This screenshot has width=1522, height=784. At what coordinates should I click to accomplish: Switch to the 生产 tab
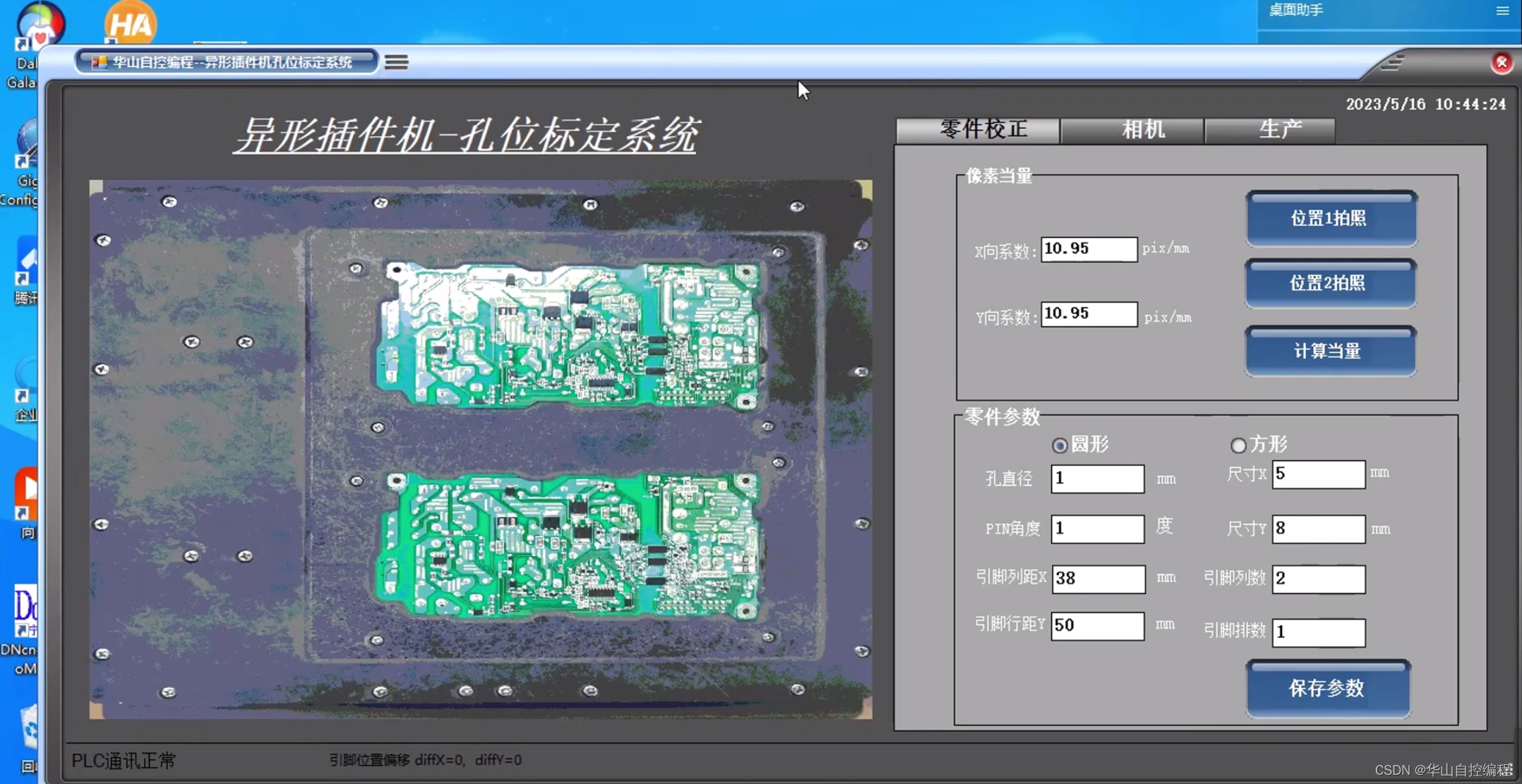(1279, 130)
